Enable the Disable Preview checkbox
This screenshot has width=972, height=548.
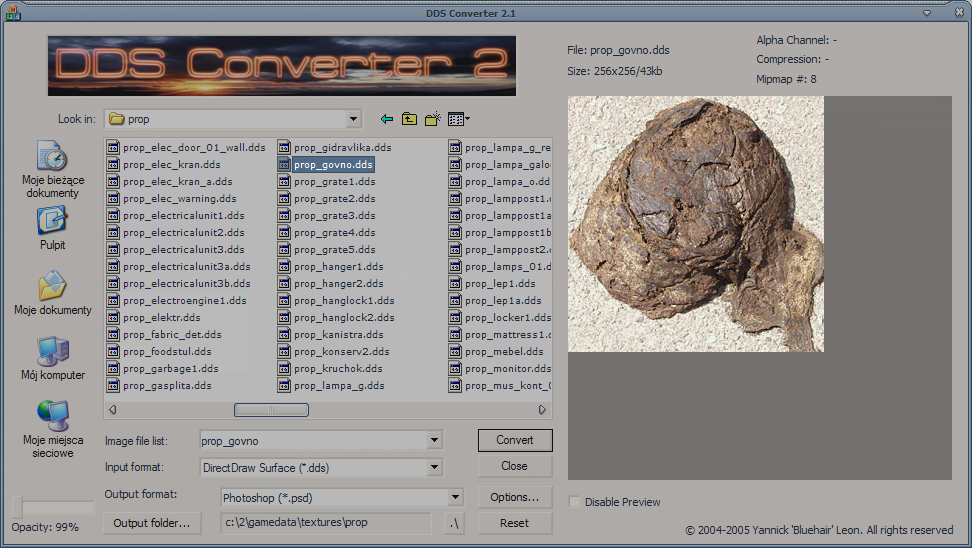574,502
